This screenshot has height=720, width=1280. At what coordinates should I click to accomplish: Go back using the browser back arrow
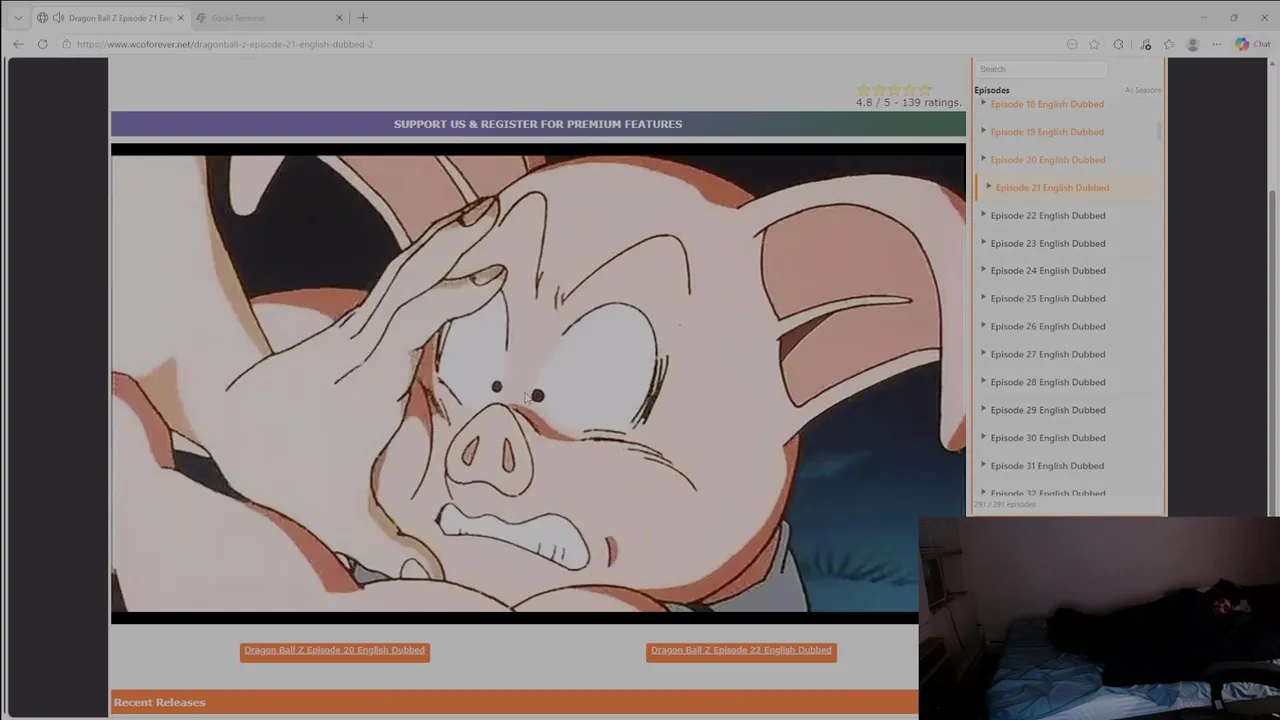[18, 44]
